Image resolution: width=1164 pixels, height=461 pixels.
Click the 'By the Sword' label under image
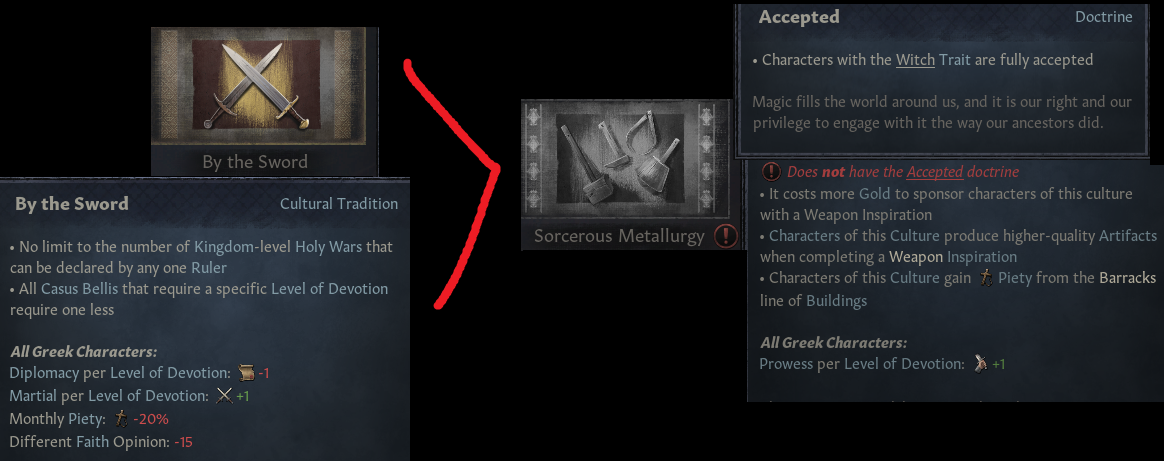pos(255,162)
